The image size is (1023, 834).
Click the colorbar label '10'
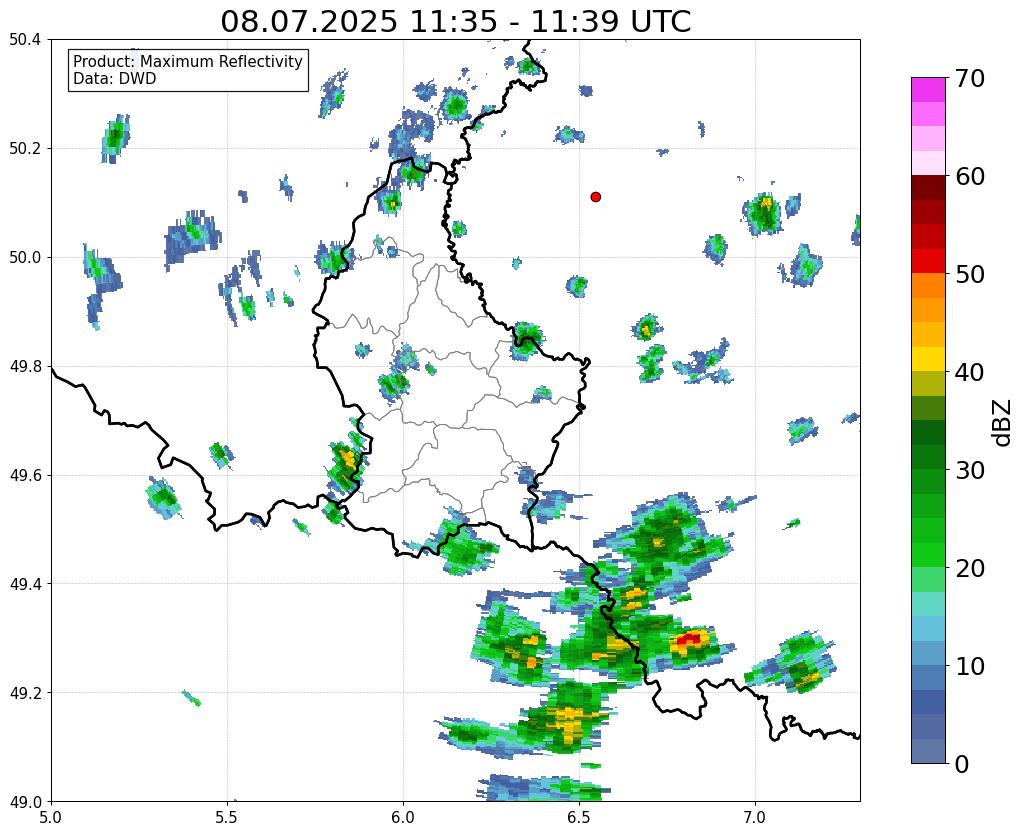[968, 665]
